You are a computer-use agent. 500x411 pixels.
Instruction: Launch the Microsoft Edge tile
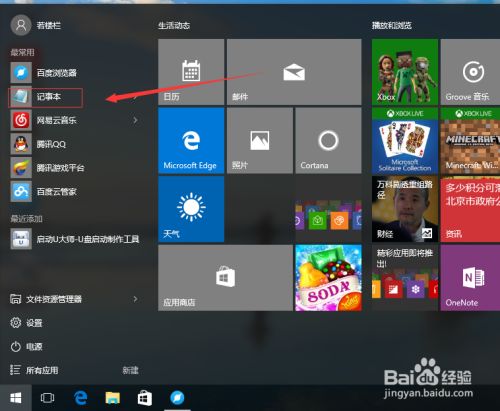pos(191,140)
